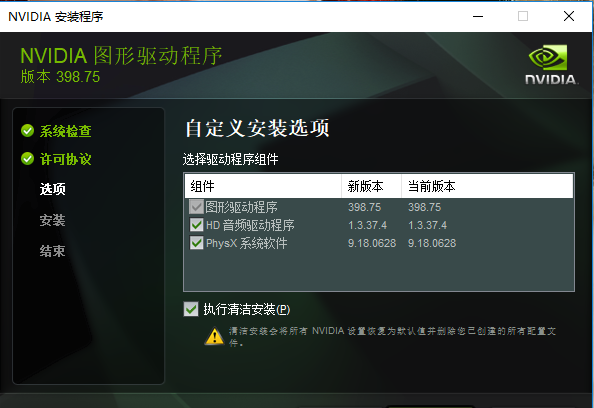
Task: Minimize the NVIDIA 安装程序 window
Action: [478, 16]
